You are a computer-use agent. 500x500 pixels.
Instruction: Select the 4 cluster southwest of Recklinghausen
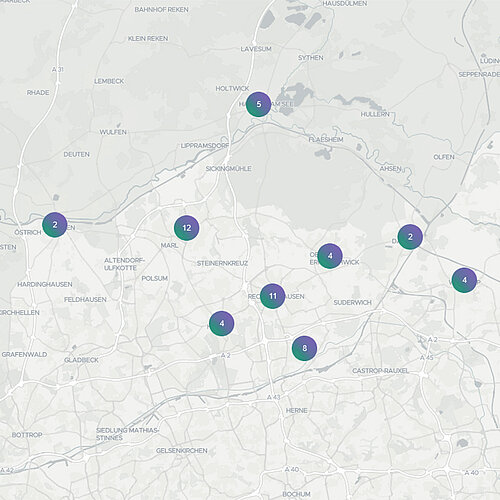tap(222, 323)
